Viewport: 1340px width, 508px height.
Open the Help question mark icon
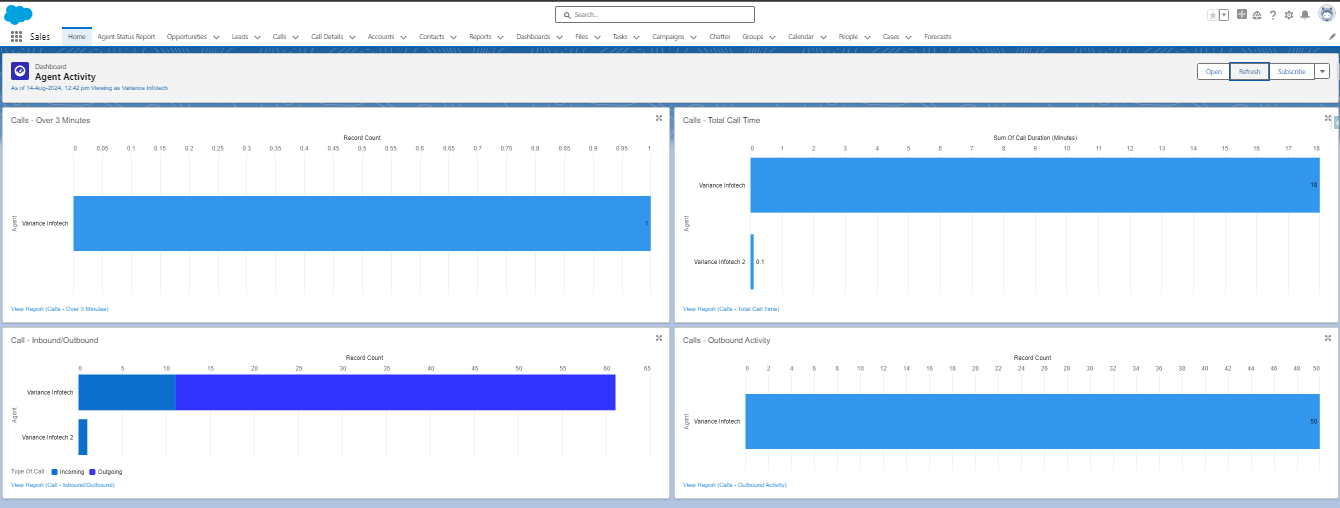[1273, 15]
